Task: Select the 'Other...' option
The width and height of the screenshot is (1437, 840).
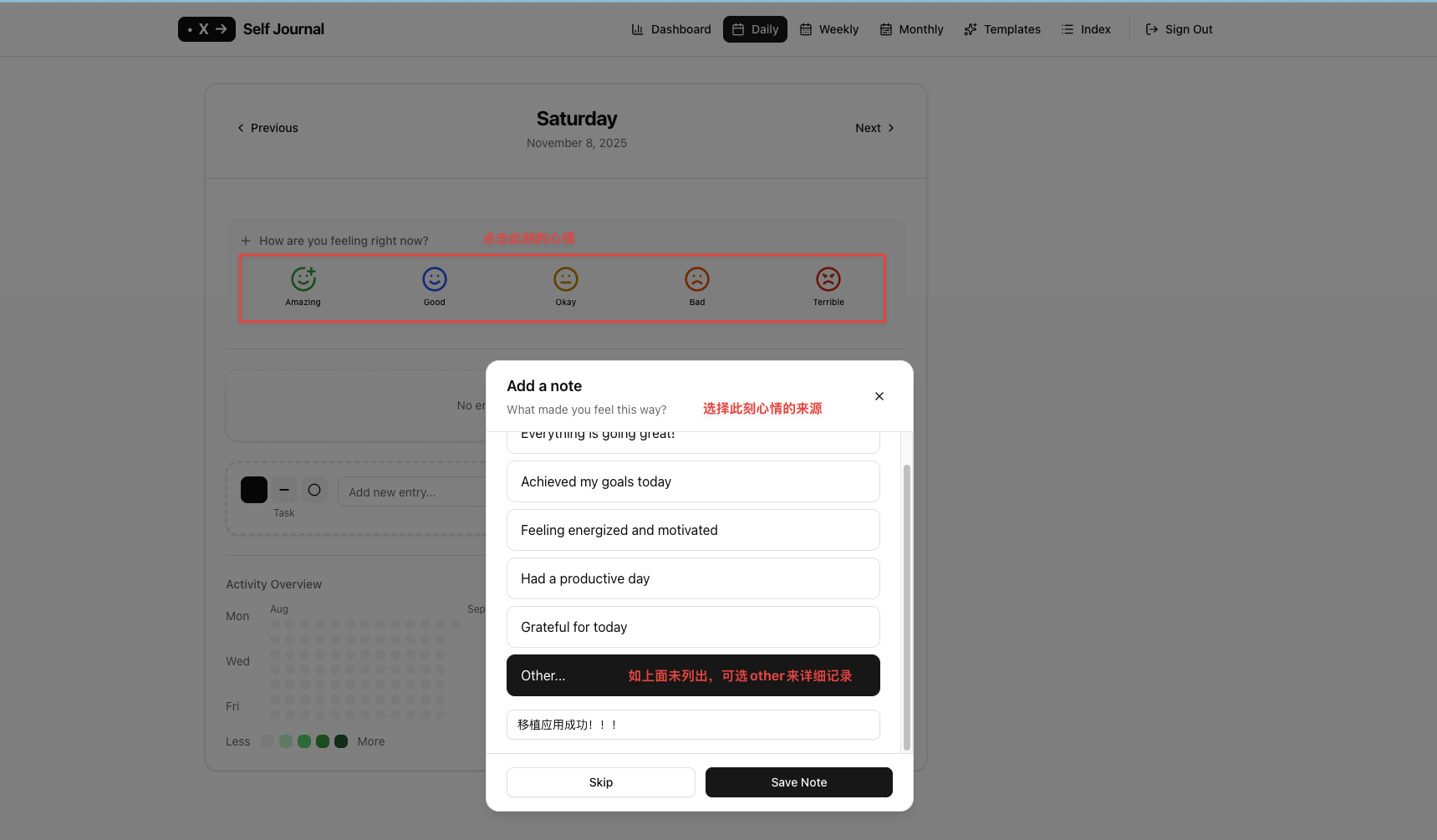Action: (693, 675)
